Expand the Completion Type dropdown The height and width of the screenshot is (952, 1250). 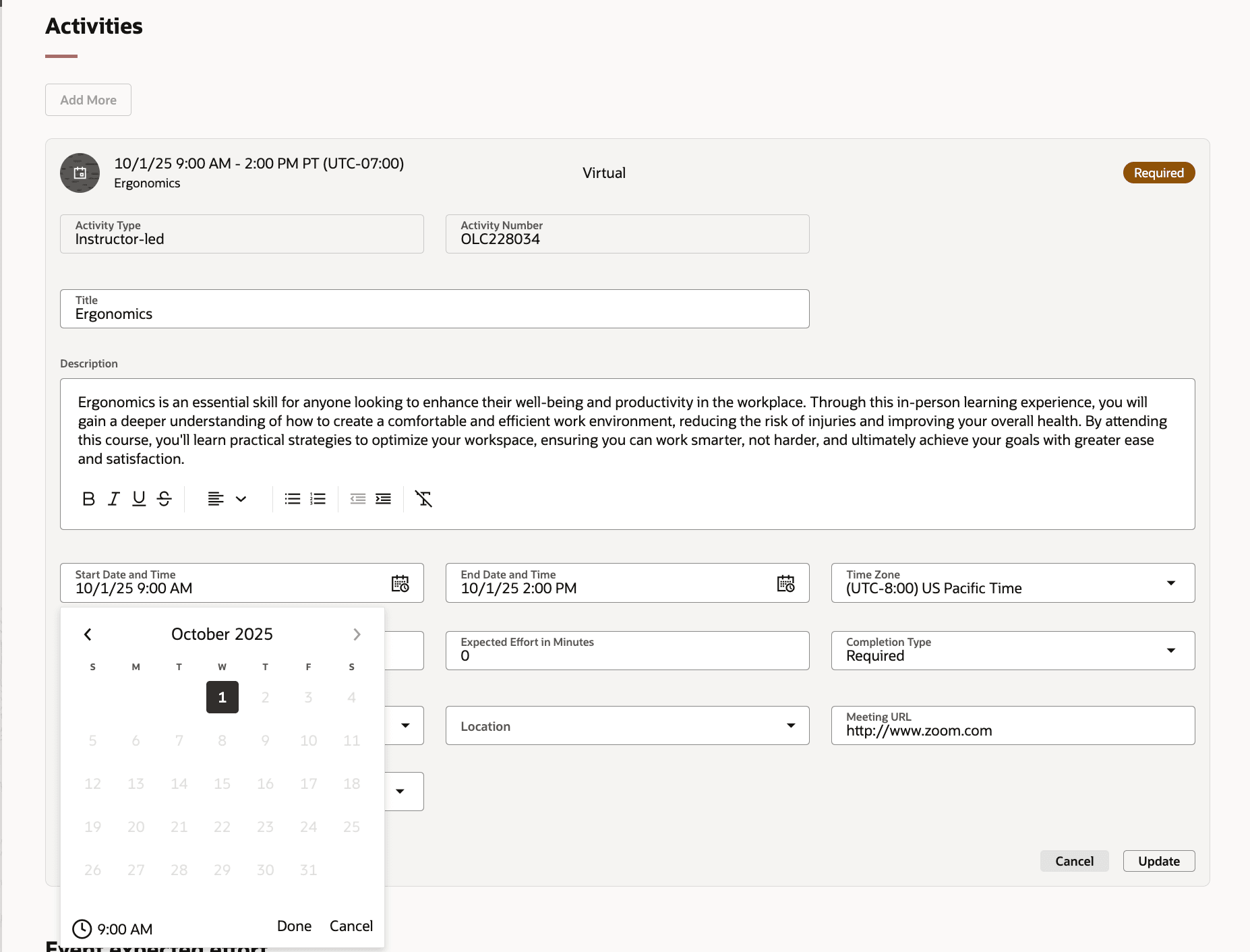(1171, 650)
